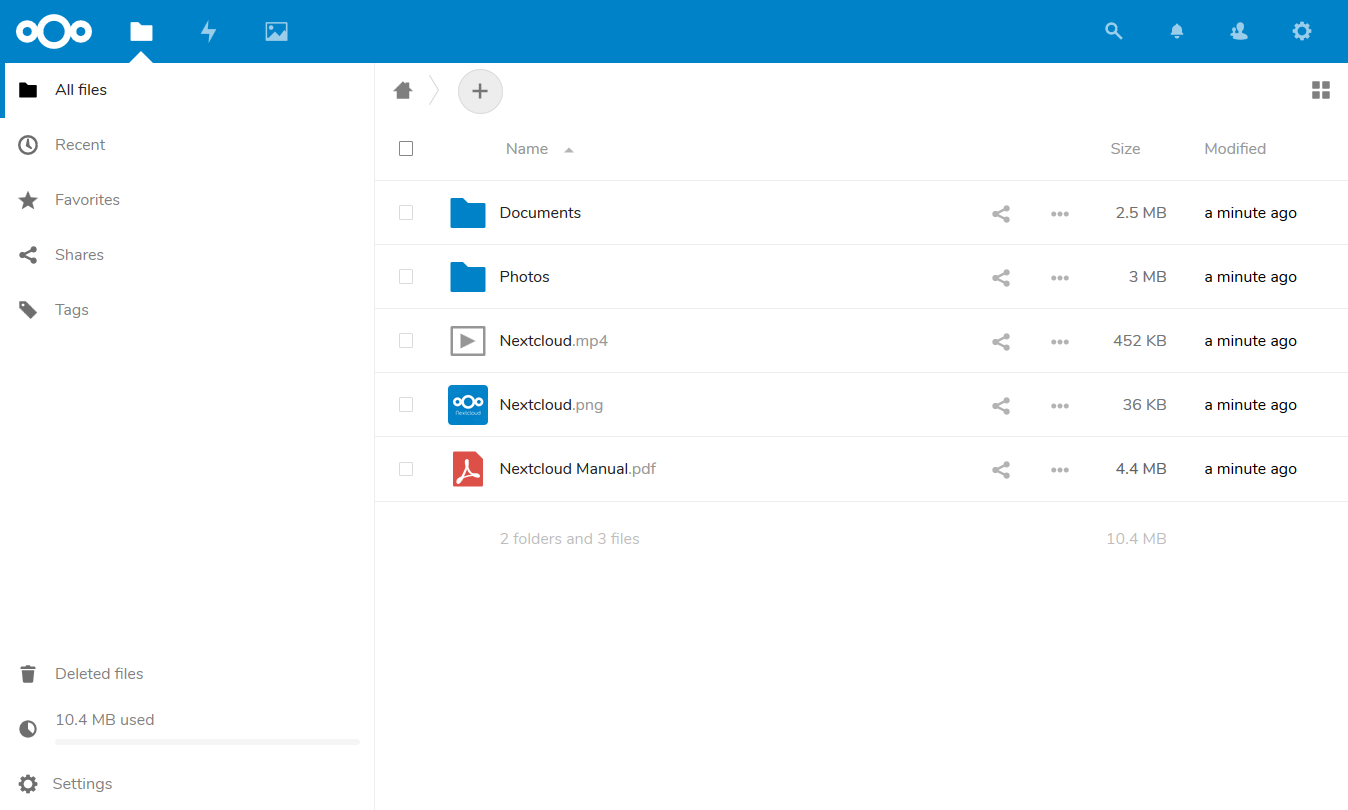Click the Documents folder icon

(468, 213)
